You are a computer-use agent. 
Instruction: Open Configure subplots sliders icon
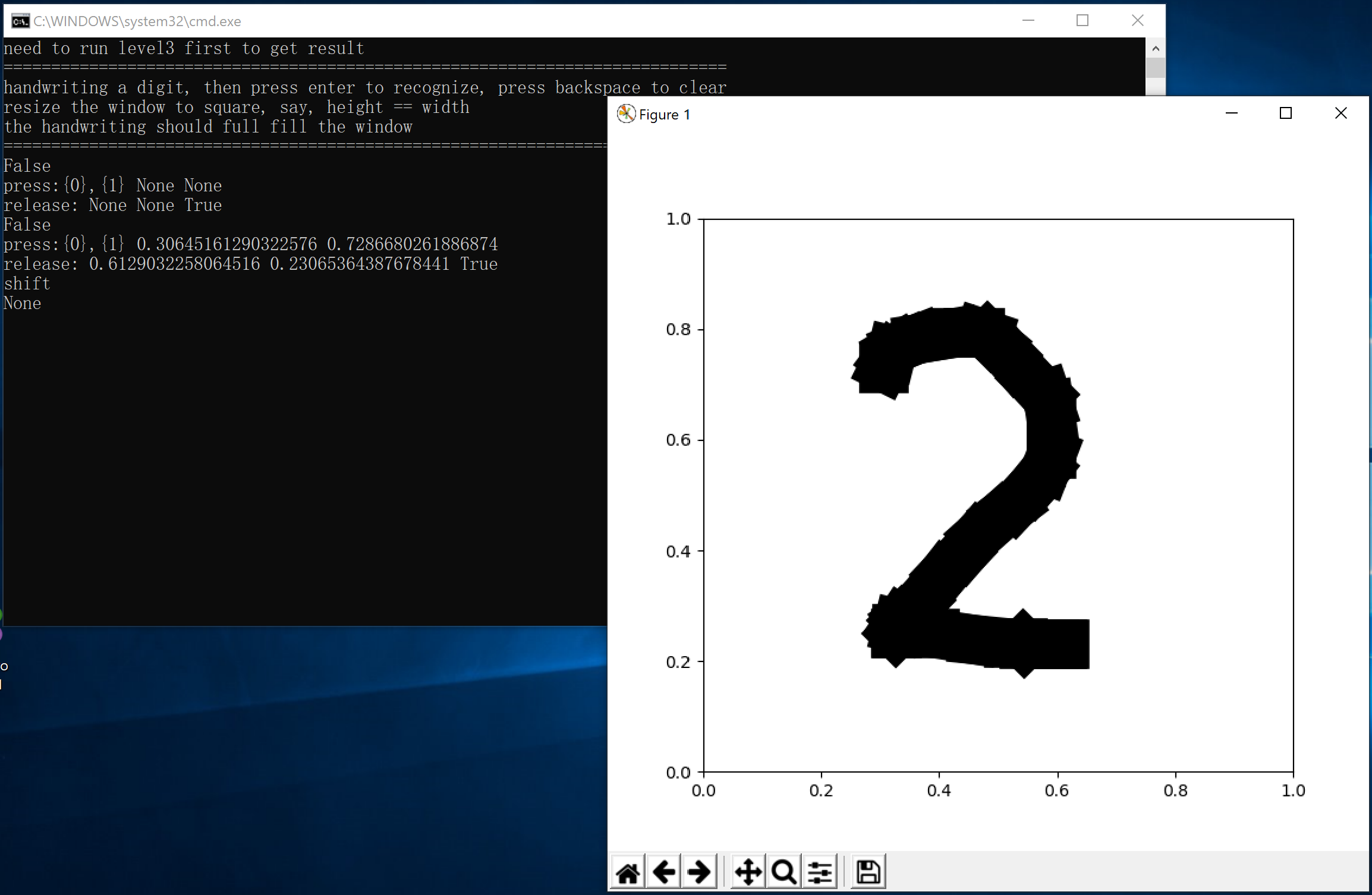click(820, 872)
